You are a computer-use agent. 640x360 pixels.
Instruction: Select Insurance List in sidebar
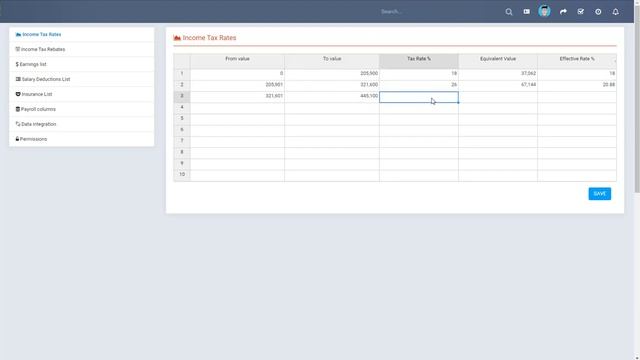(x=82, y=94)
